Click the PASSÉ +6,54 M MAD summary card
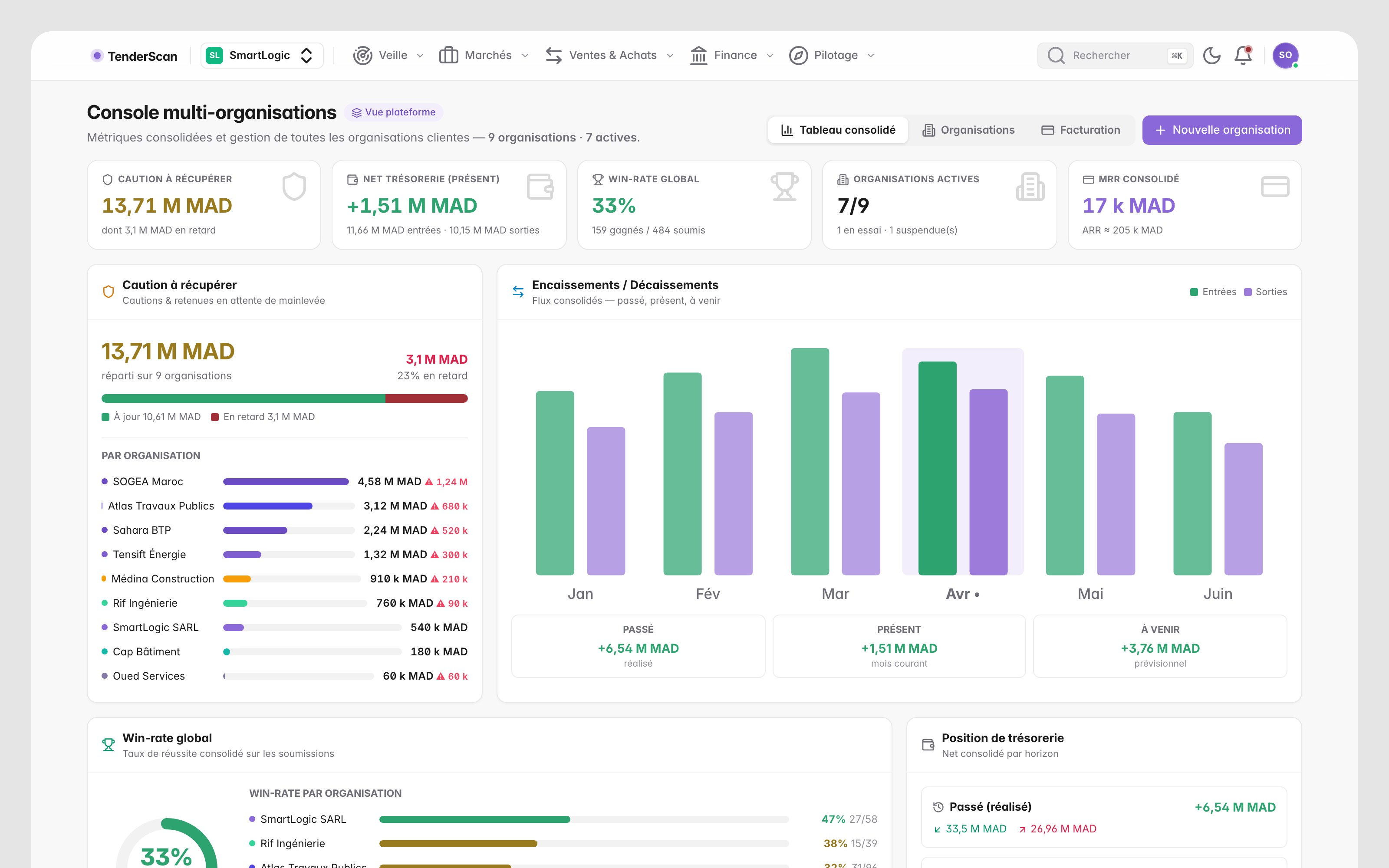 (x=638, y=646)
